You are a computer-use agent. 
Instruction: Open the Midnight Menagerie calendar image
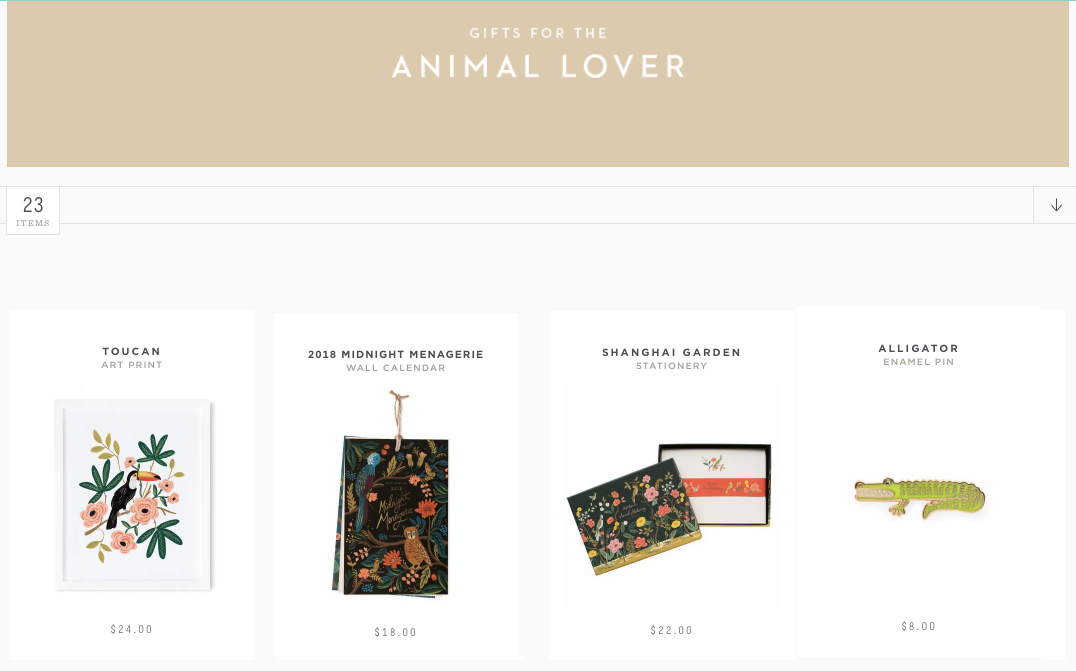[x=393, y=494]
